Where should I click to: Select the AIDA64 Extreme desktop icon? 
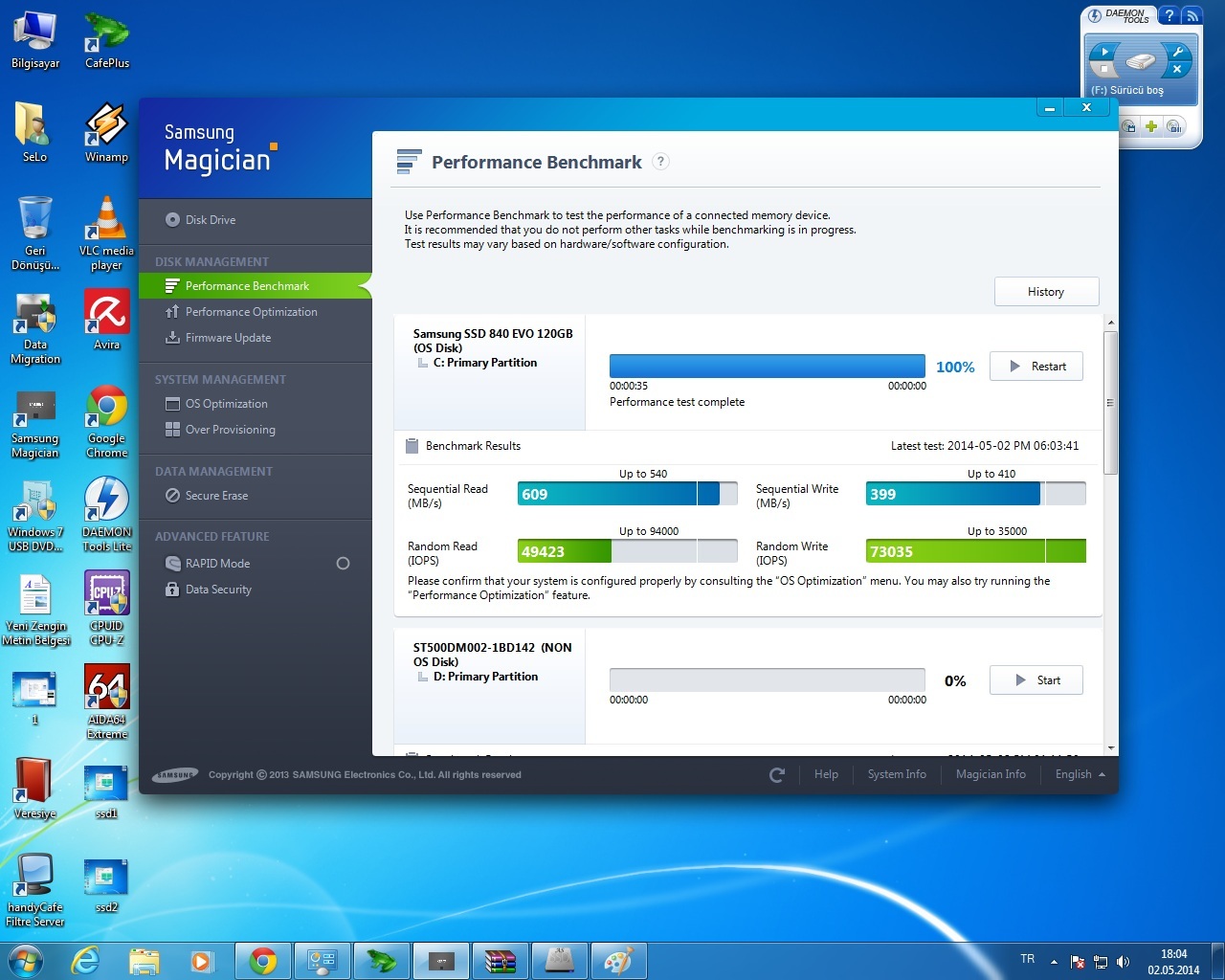[106, 702]
